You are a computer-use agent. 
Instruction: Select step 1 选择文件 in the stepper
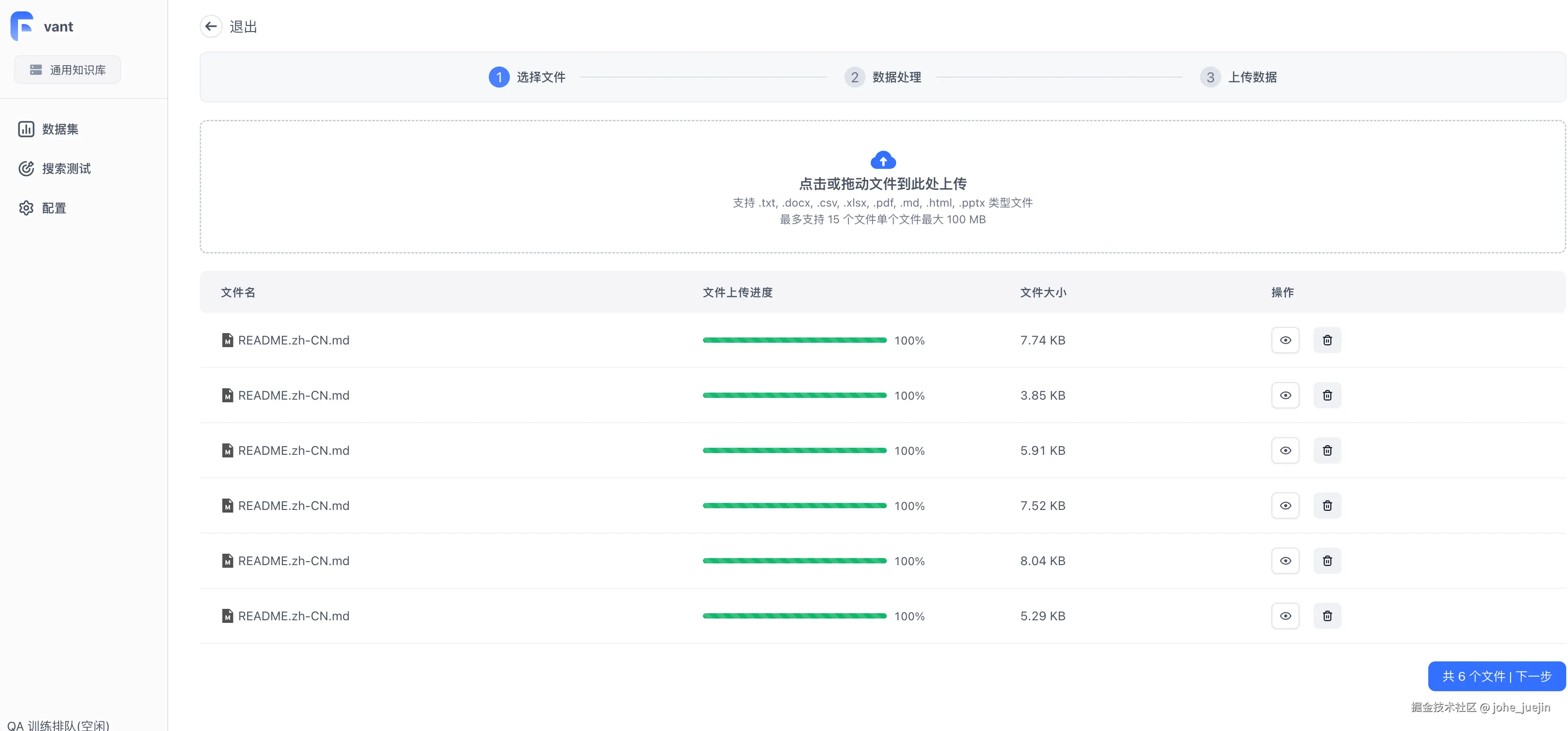tap(527, 77)
